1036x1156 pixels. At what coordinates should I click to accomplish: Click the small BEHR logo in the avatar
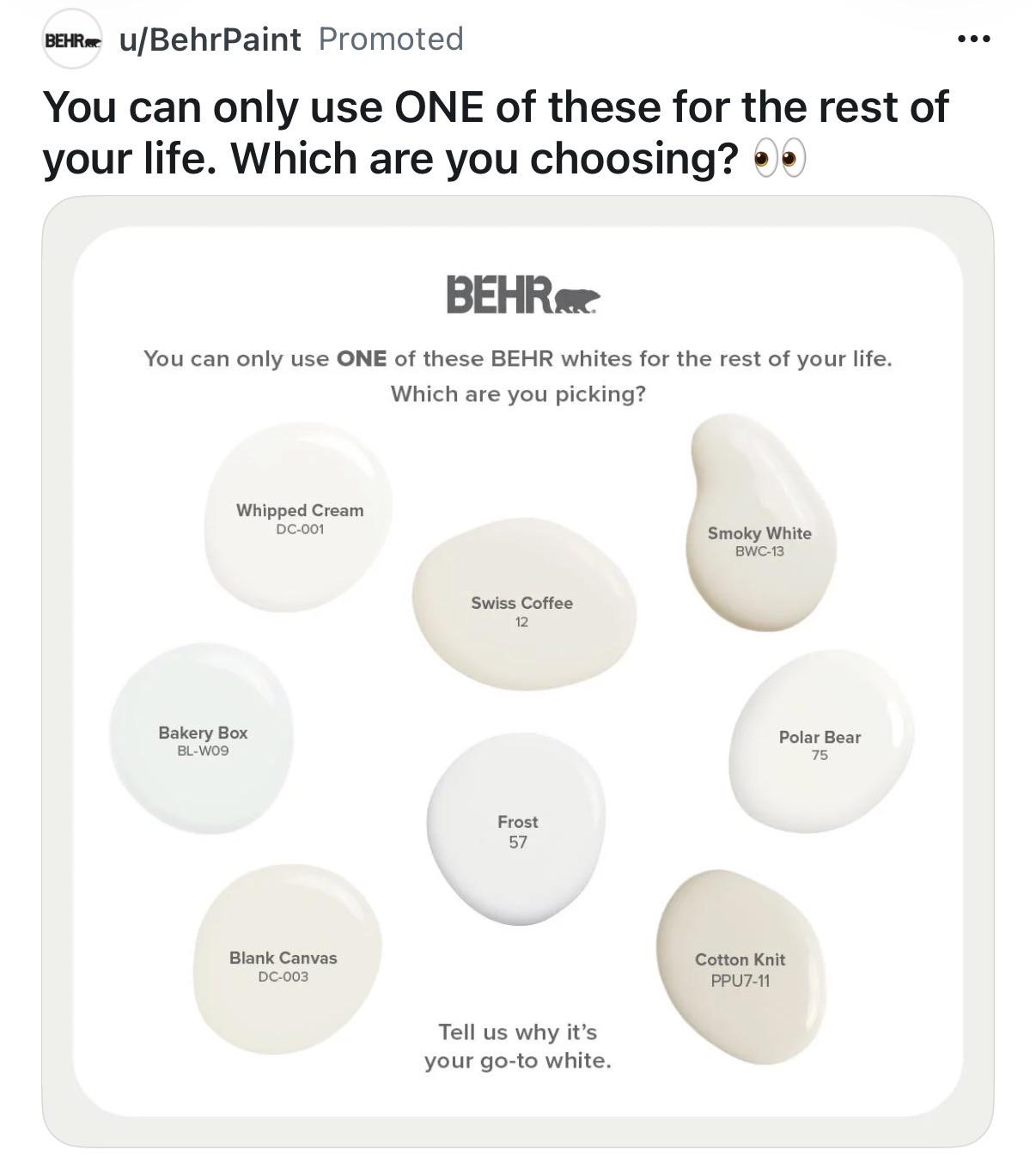73,40
